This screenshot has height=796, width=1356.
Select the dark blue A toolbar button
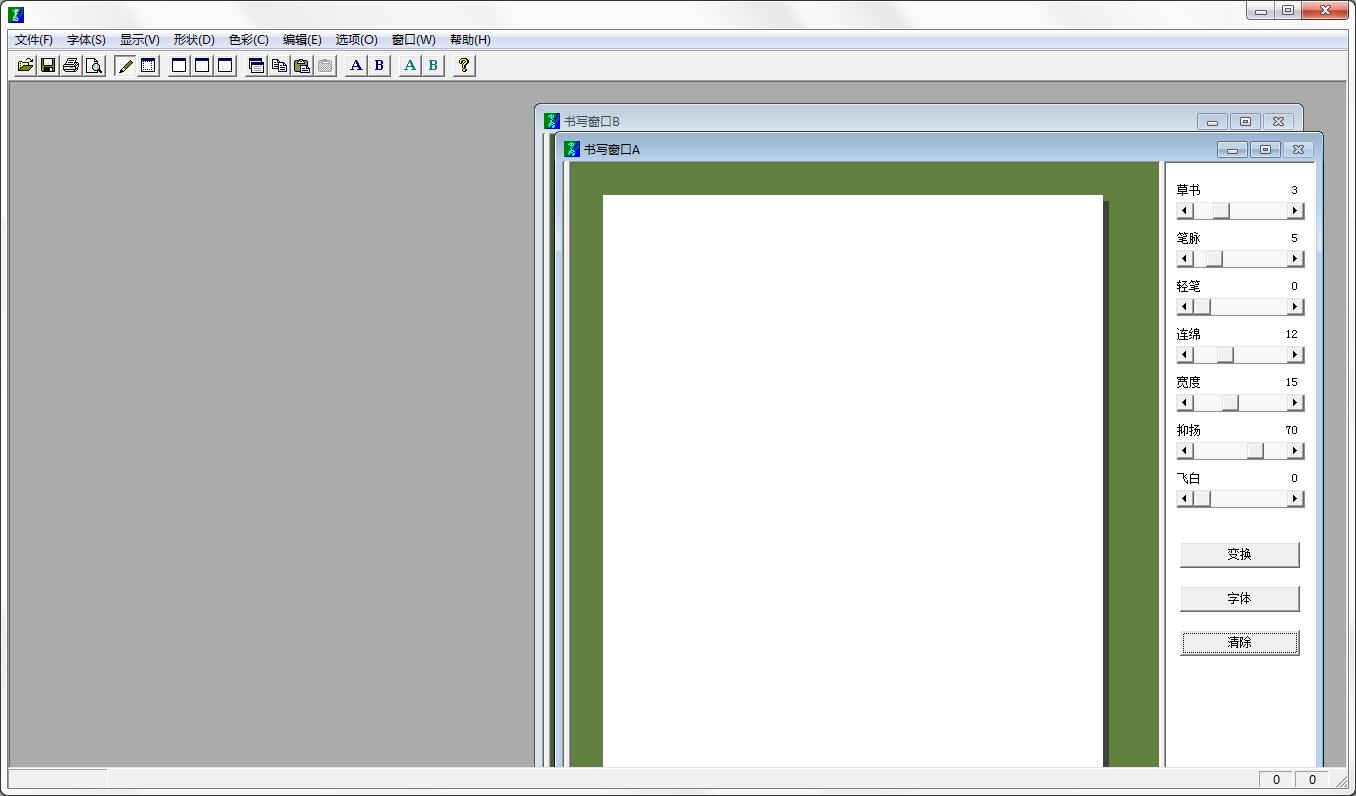point(356,66)
